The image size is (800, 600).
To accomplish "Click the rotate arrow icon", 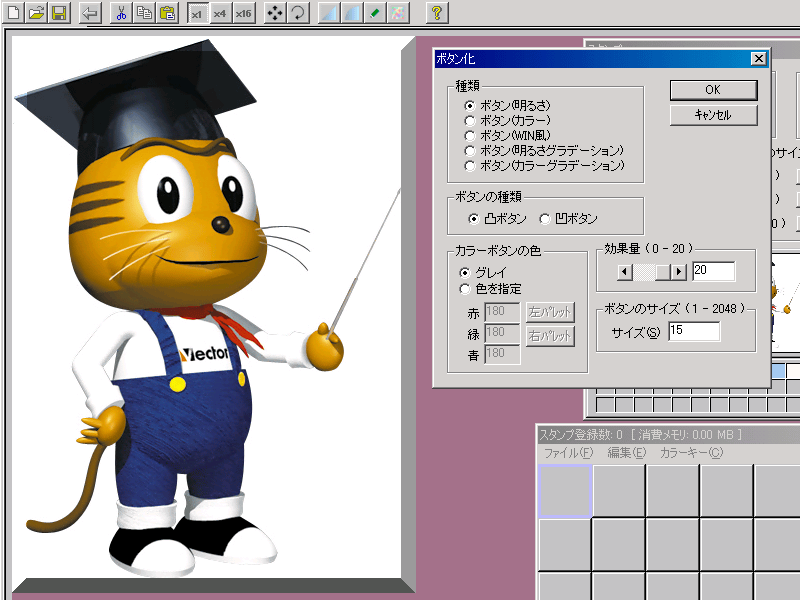I will [298, 12].
